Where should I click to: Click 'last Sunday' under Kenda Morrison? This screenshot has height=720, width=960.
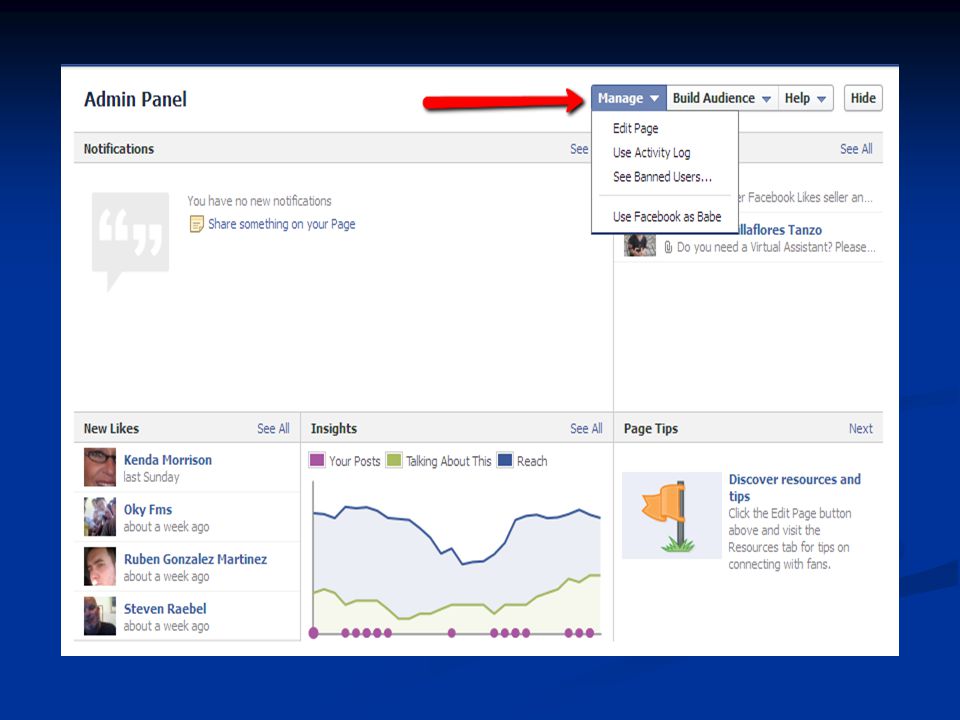tap(151, 477)
